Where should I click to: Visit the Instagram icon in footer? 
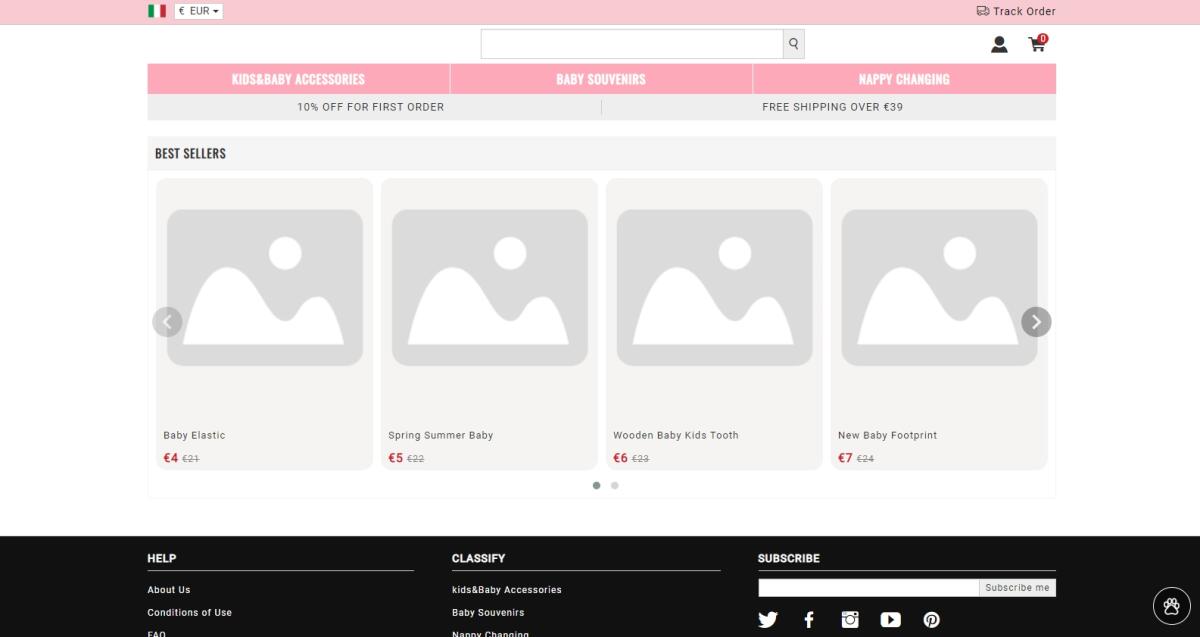coord(850,620)
